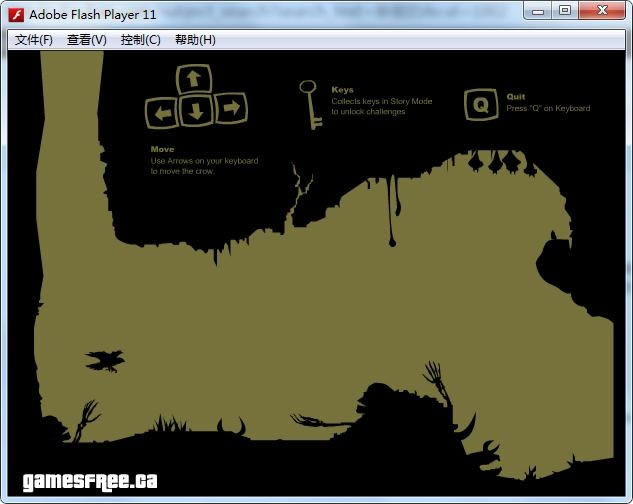Click the gamesfree.ca logo link
This screenshot has height=504, width=633.
(90, 481)
